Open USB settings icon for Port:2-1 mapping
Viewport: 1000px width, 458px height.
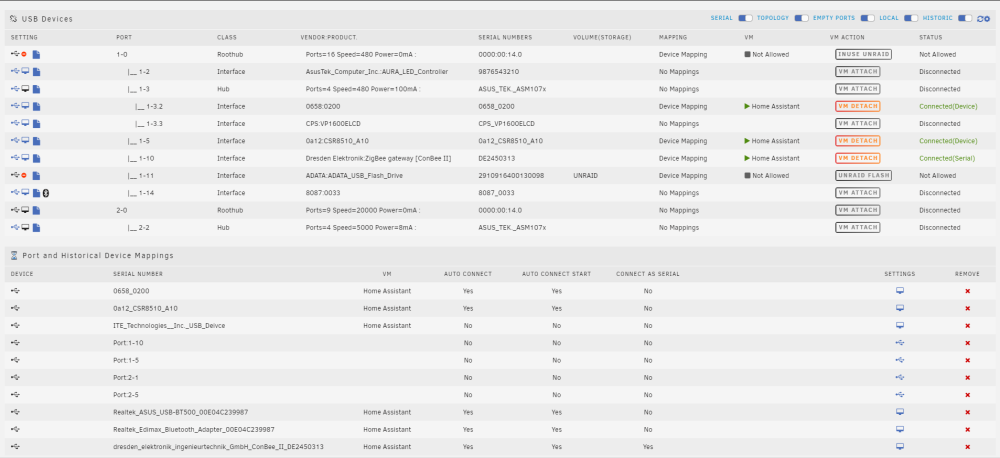[x=900, y=377]
